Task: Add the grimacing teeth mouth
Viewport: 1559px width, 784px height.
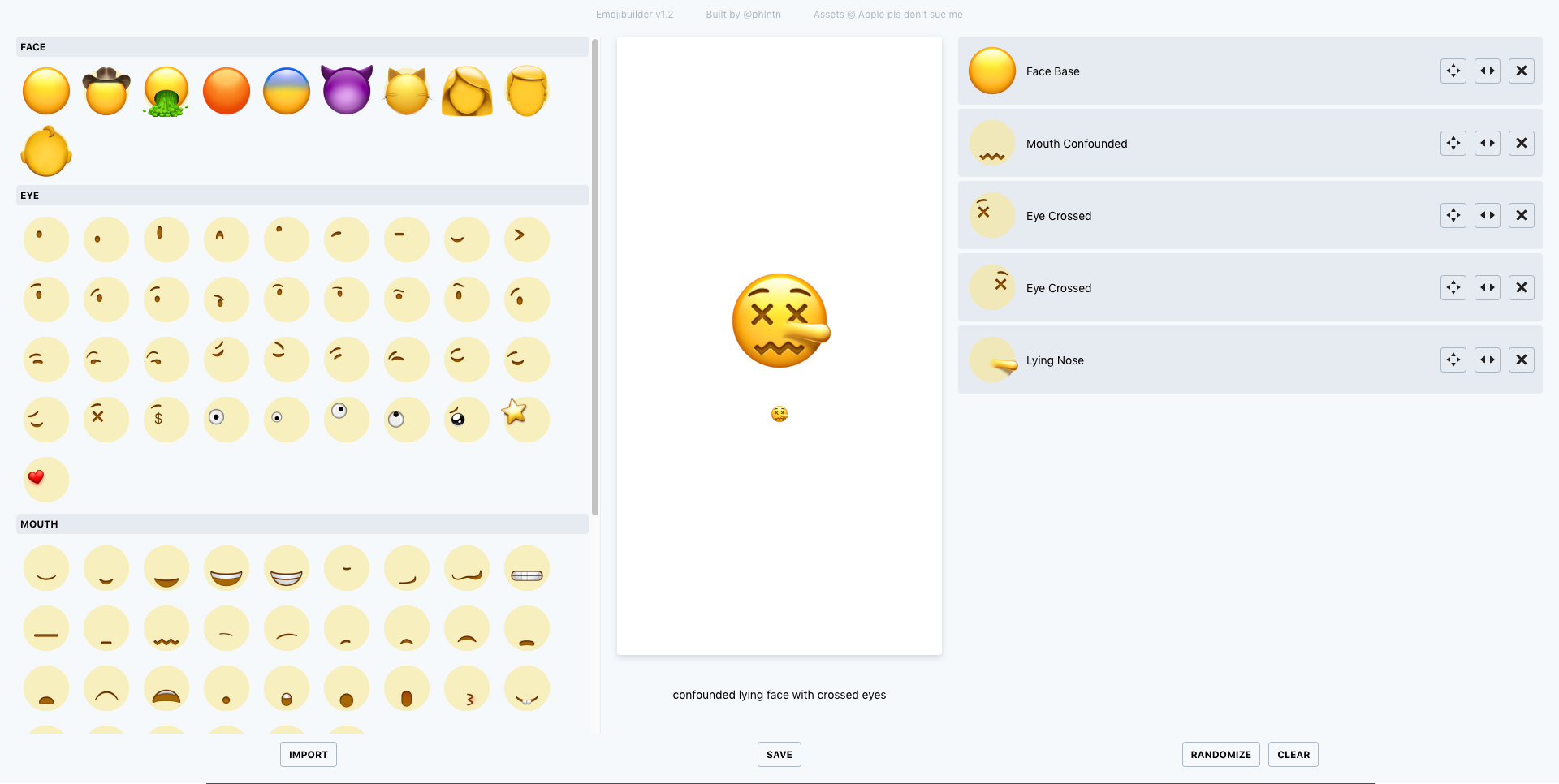Action: [x=527, y=568]
